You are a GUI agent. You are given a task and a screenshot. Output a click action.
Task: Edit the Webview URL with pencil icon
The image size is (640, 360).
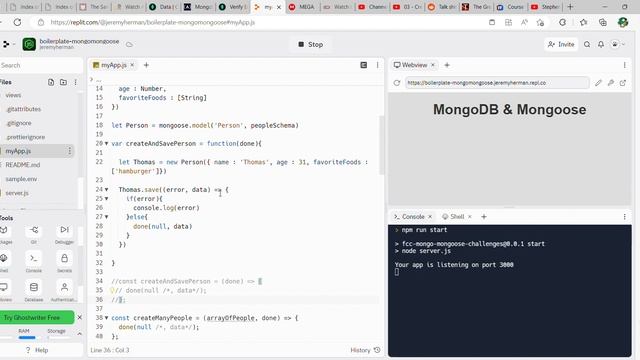pos(598,83)
